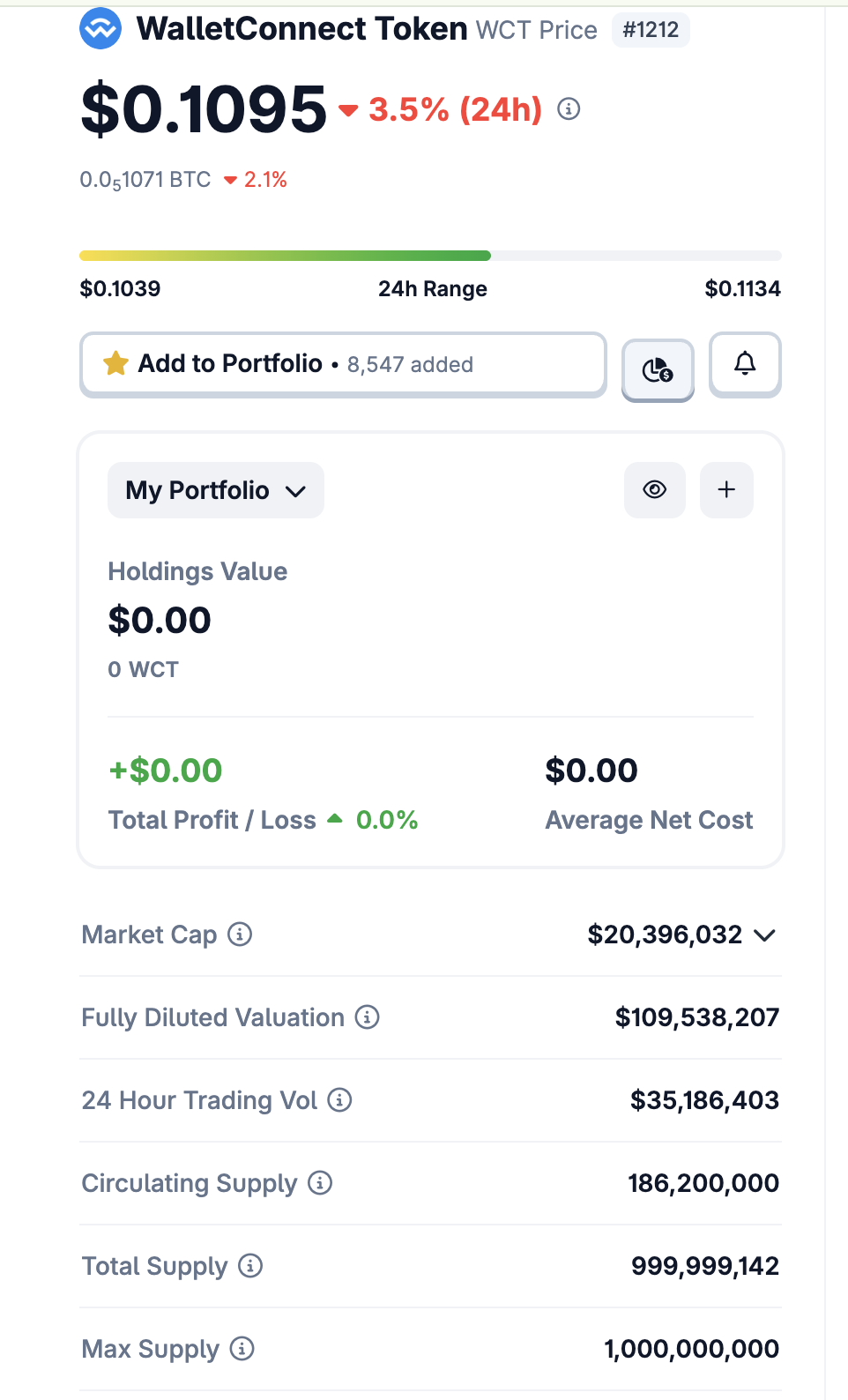Image resolution: width=848 pixels, height=1400 pixels.
Task: Click the info icon beside 24h change
Action: 569,109
